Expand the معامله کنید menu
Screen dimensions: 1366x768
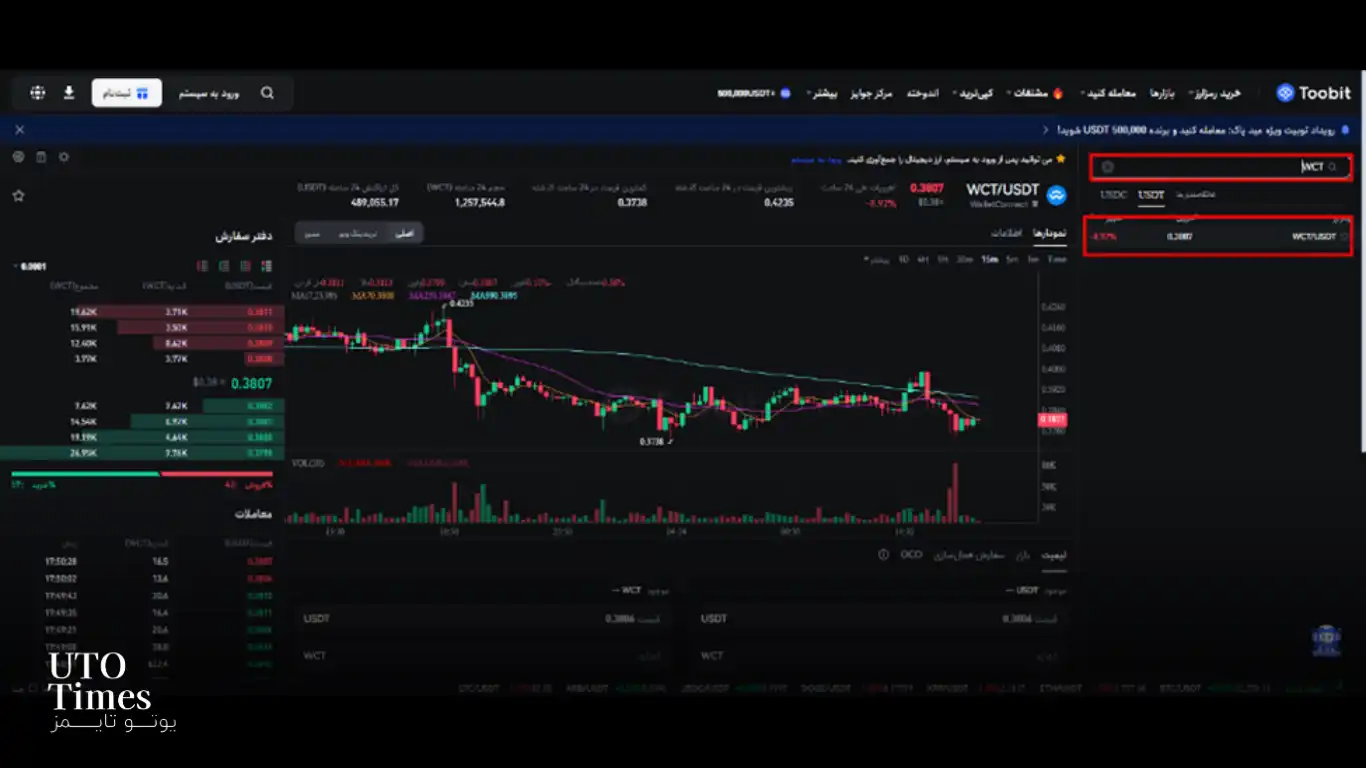[x=1108, y=93]
